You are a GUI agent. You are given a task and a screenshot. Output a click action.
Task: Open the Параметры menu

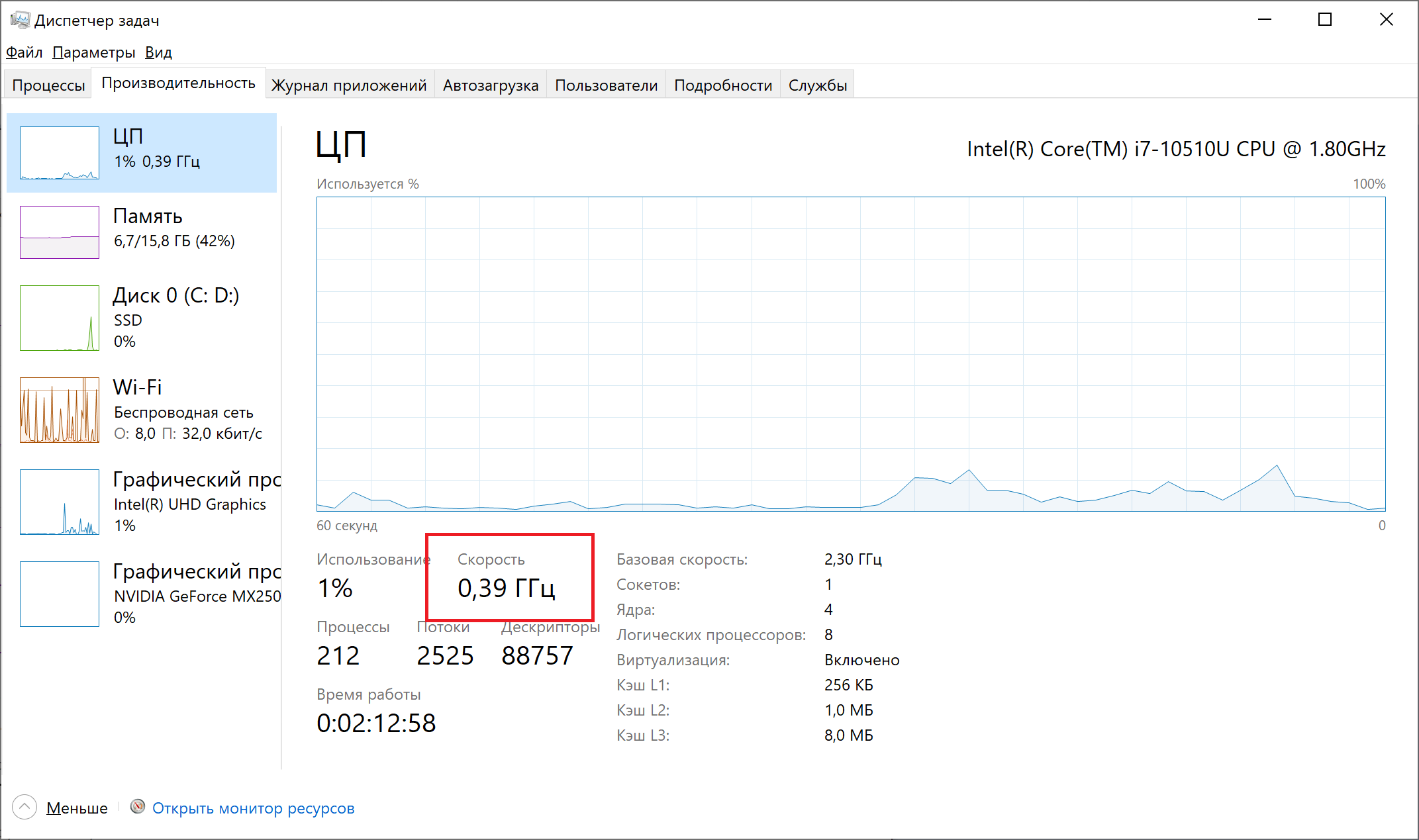point(93,52)
